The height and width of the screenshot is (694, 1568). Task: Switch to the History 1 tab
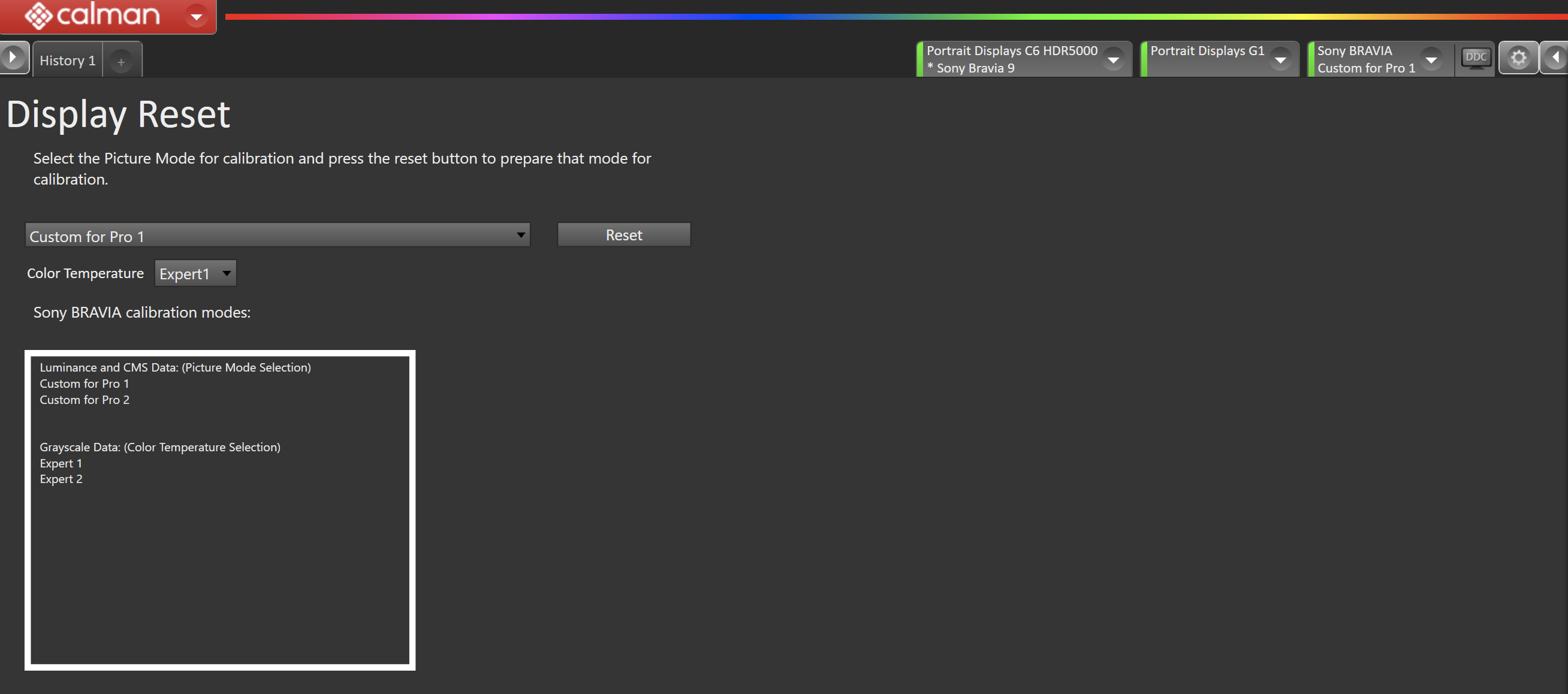click(68, 61)
